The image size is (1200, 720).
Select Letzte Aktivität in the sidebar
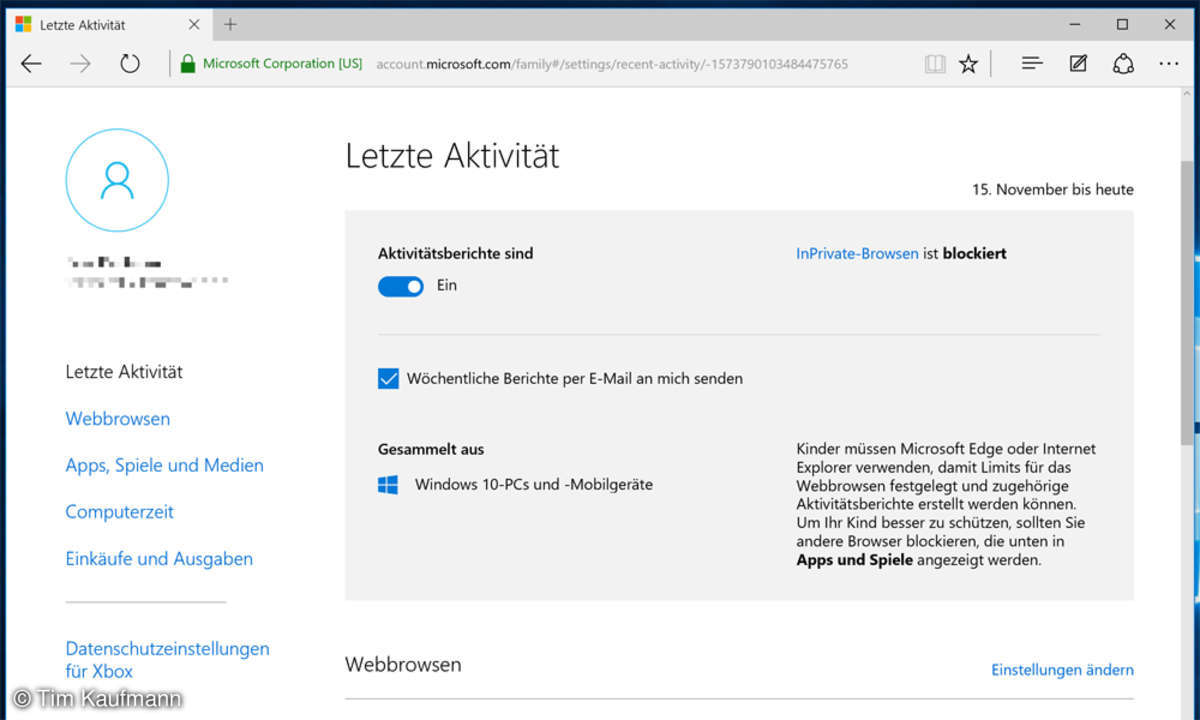coord(124,372)
